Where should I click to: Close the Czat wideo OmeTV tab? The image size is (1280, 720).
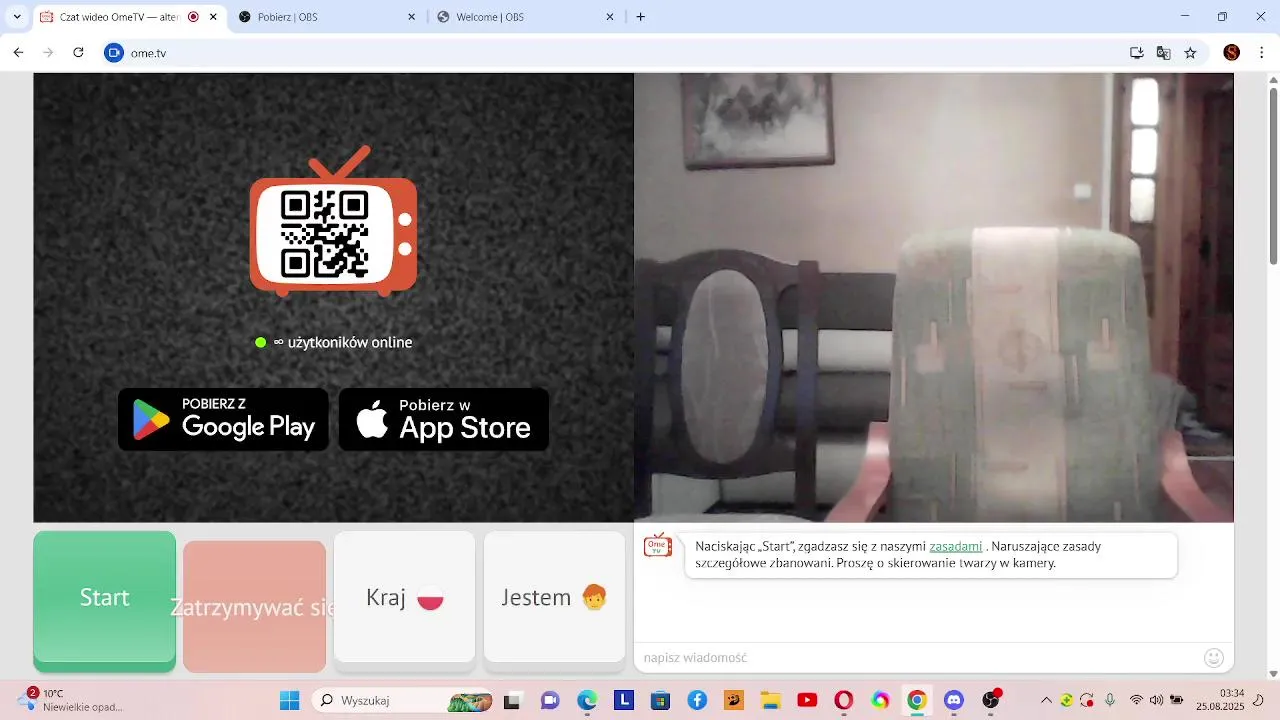(x=213, y=17)
